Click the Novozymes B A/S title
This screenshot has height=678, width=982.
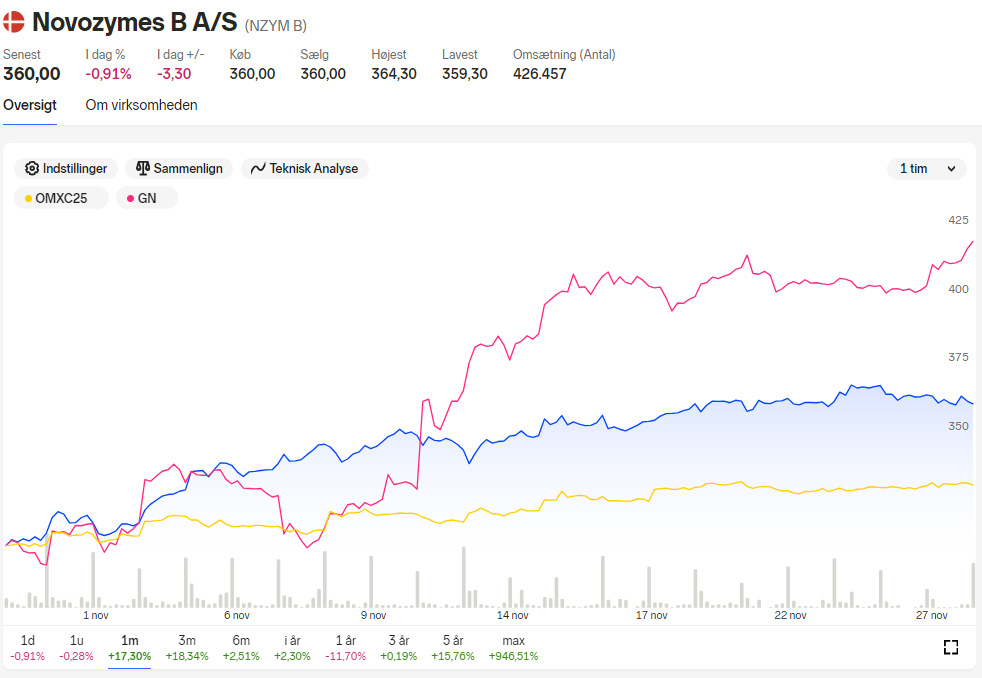[135, 22]
